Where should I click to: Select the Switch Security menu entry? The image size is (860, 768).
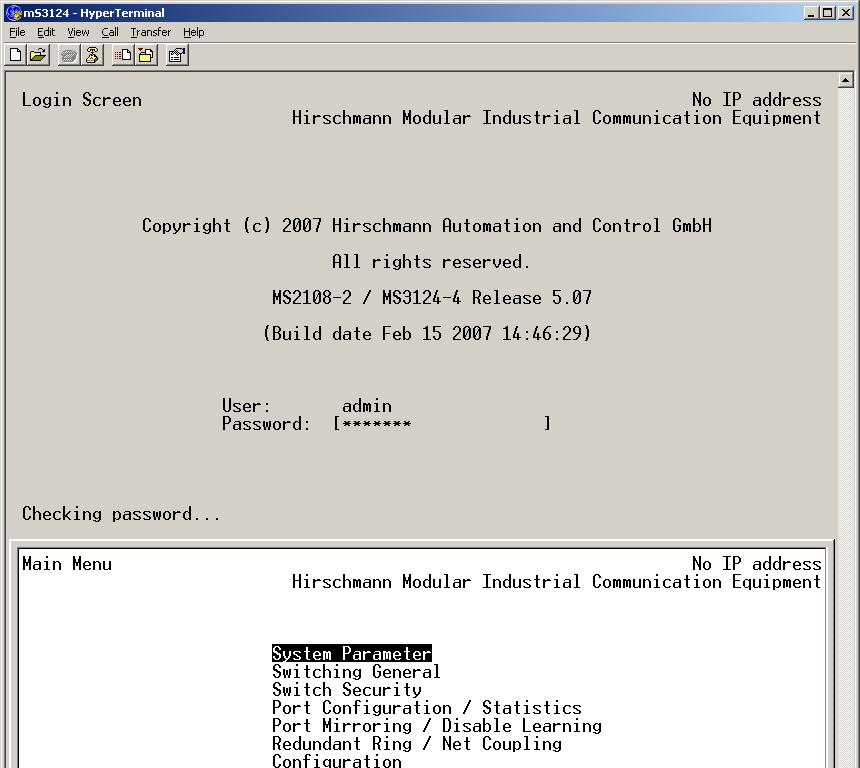coord(346,690)
